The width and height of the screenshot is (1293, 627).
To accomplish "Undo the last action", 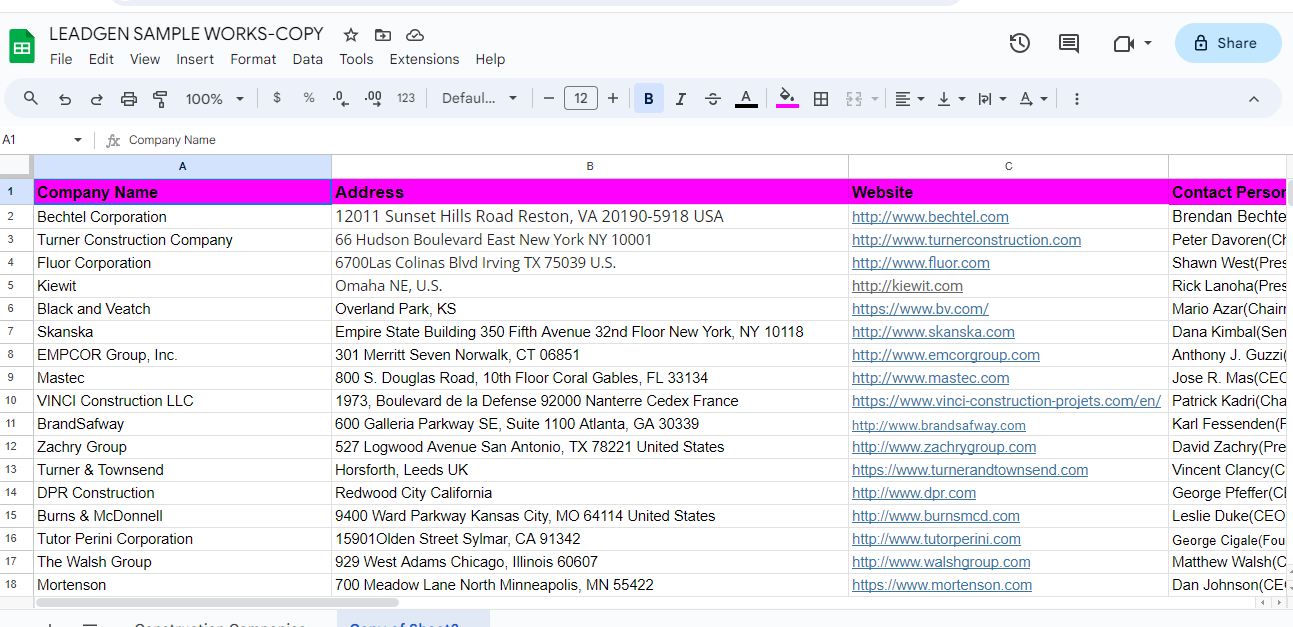I will (x=65, y=99).
